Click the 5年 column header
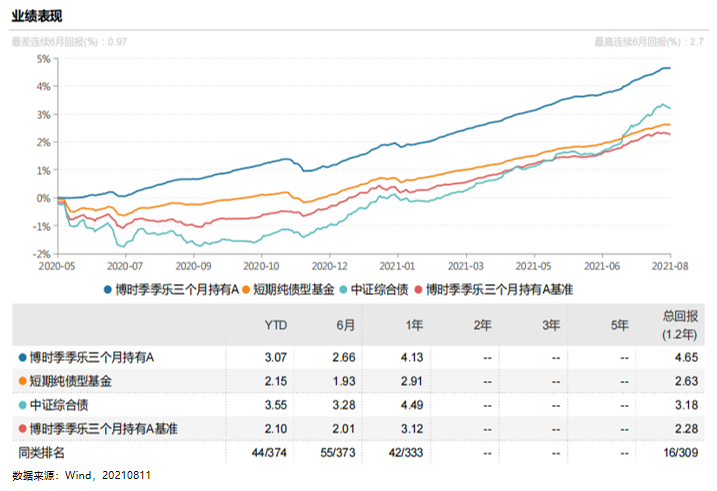Image resolution: width=717 pixels, height=491 pixels. pyautogui.click(x=619, y=324)
